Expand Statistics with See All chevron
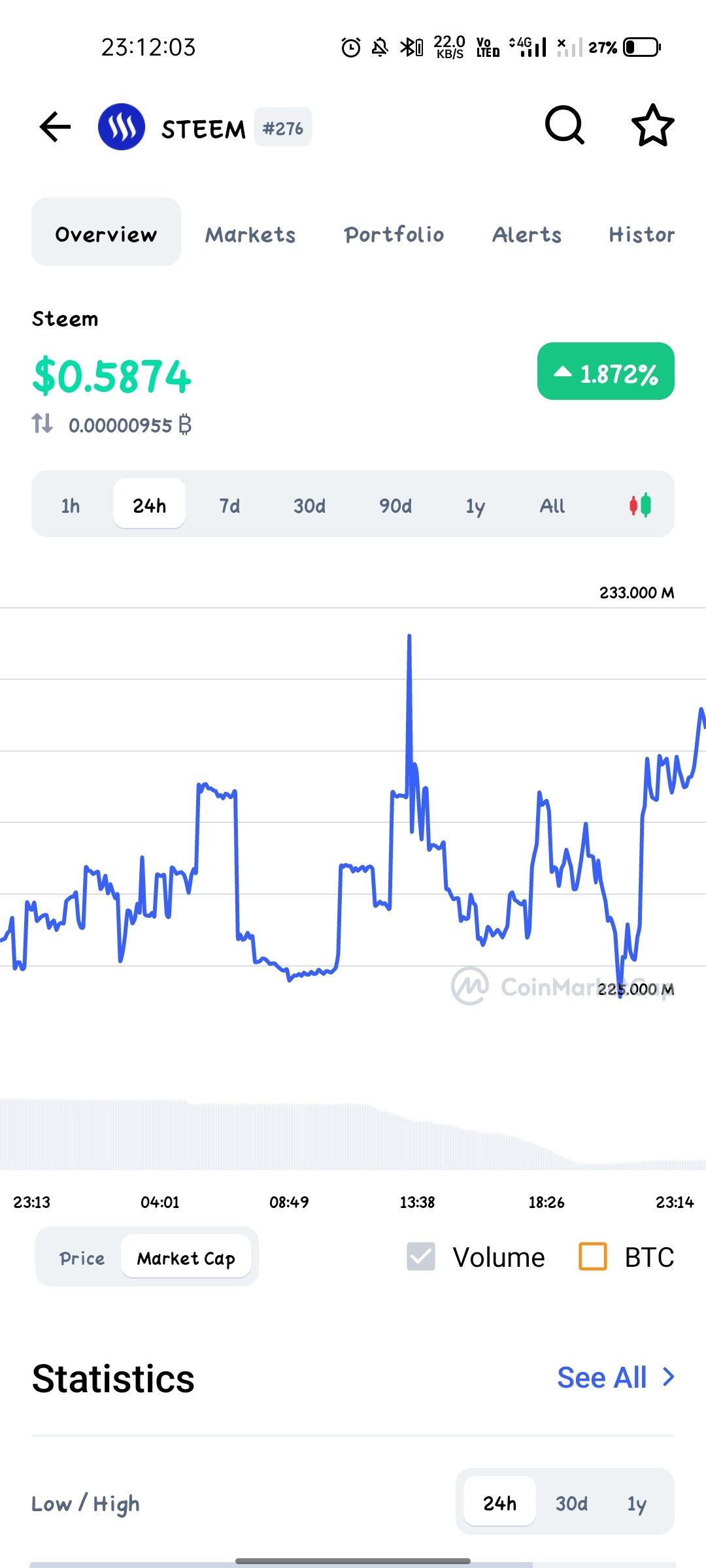 pyautogui.click(x=668, y=1377)
